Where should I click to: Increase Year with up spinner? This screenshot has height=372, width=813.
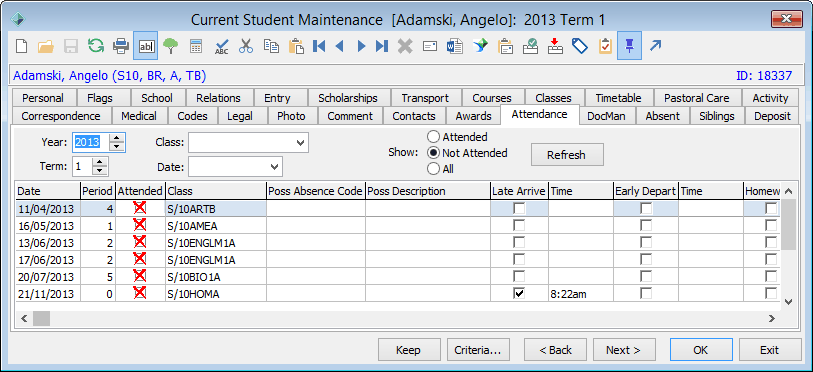(x=118, y=138)
